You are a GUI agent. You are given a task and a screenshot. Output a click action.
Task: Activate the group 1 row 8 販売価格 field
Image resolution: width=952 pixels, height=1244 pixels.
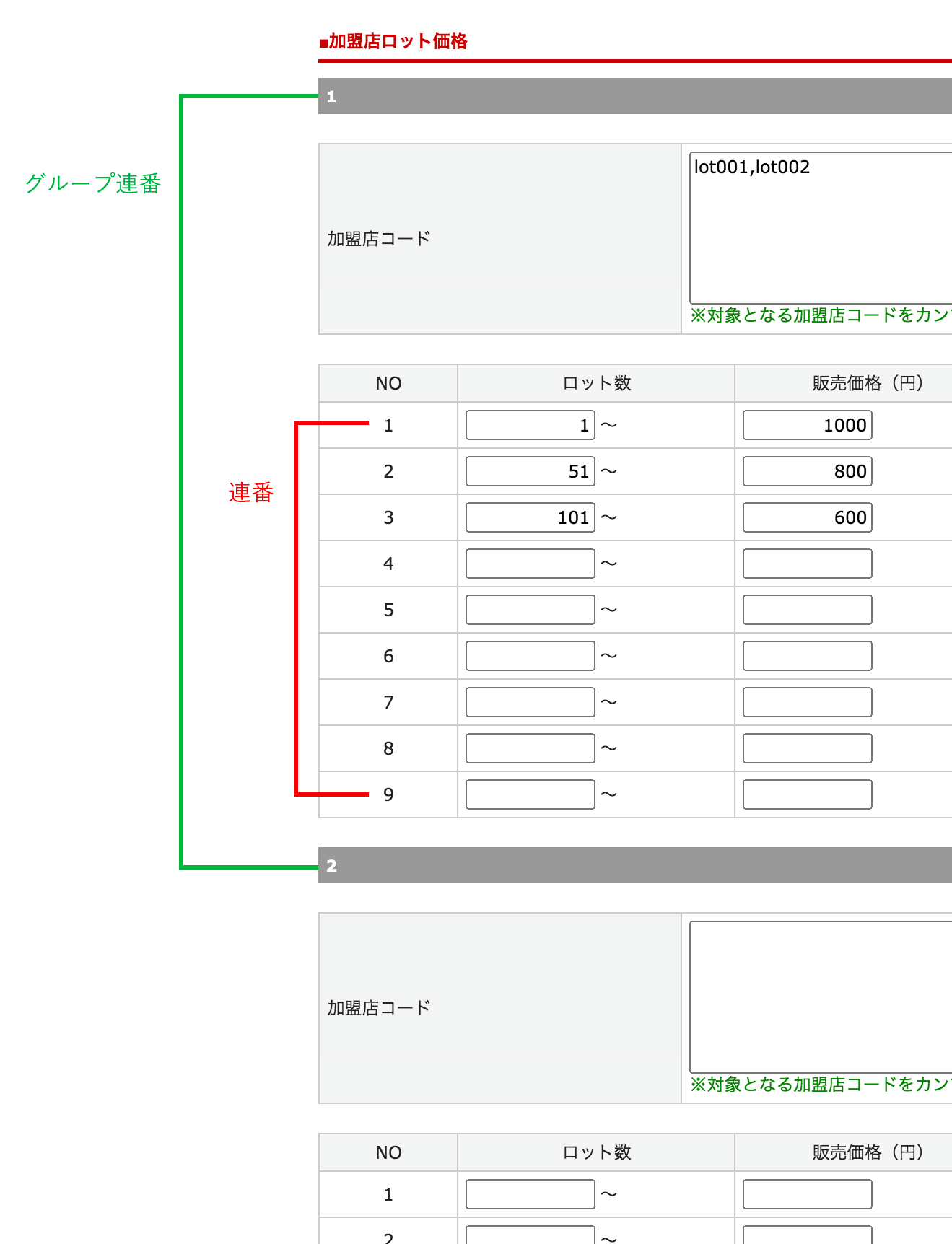pyautogui.click(x=808, y=748)
